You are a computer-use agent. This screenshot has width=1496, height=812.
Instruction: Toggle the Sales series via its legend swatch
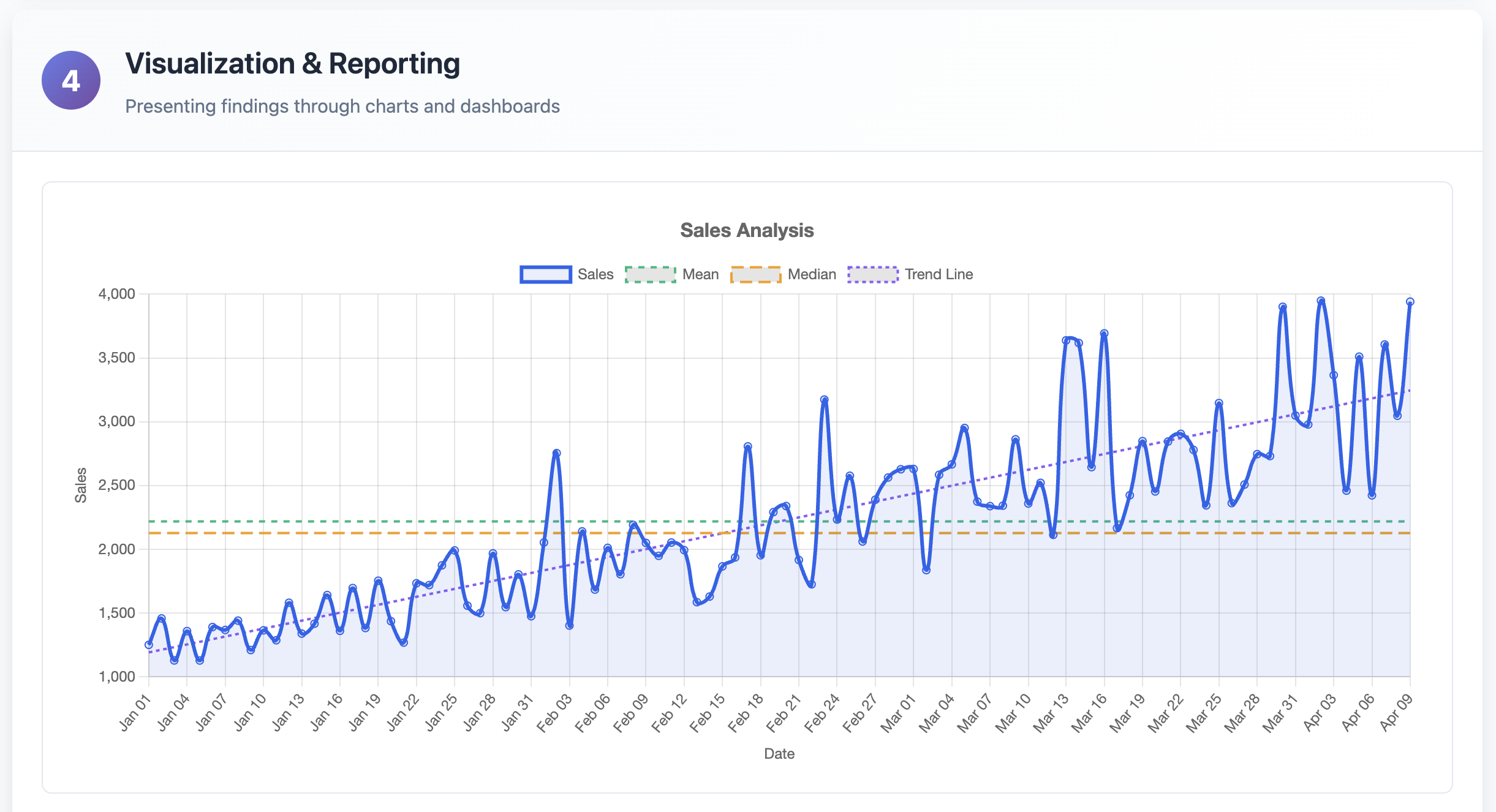point(545,274)
